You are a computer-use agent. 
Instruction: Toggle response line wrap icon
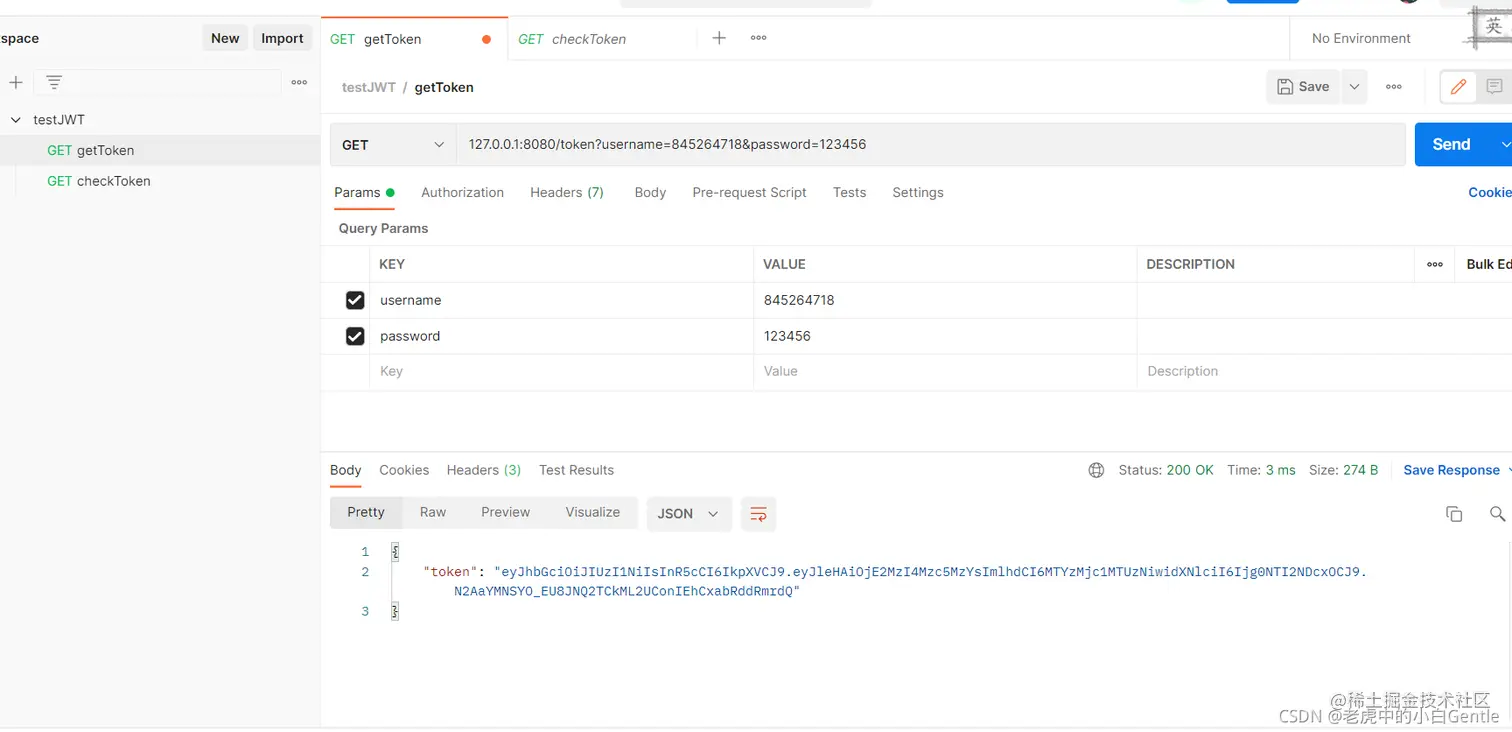click(758, 514)
